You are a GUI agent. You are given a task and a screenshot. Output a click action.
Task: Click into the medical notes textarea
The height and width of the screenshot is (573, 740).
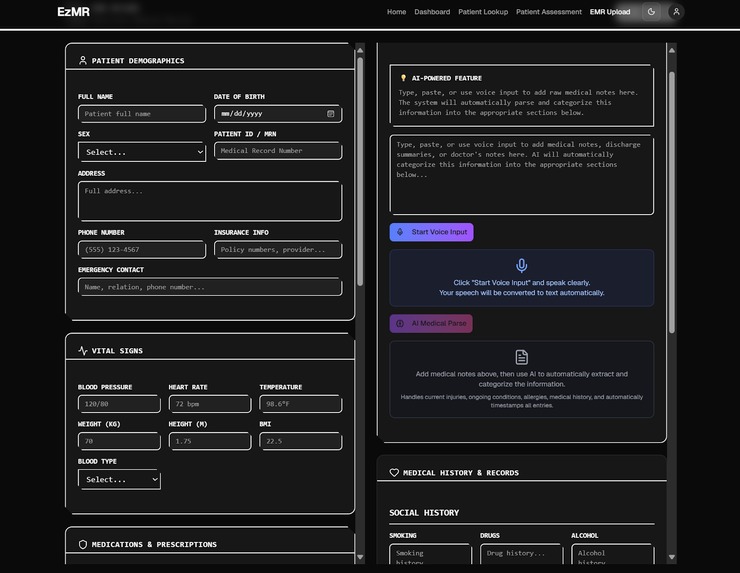pos(521,175)
